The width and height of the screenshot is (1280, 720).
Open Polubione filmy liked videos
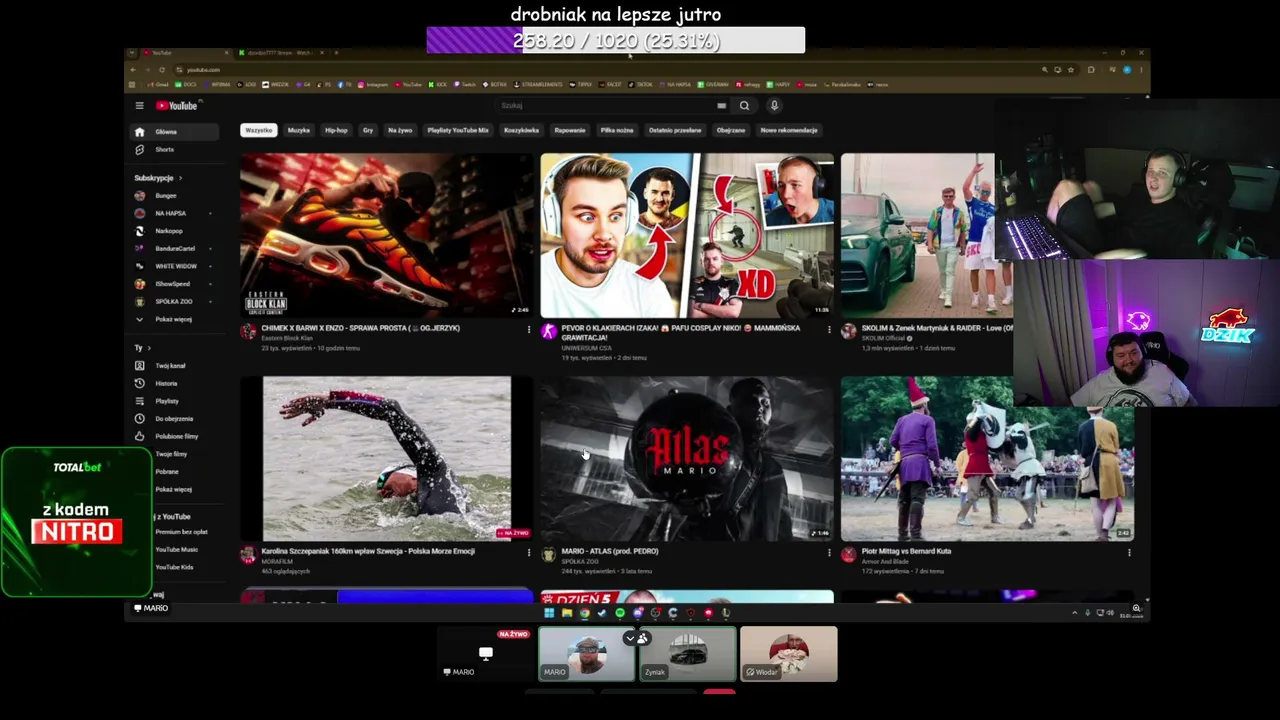pyautogui.click(x=176, y=436)
